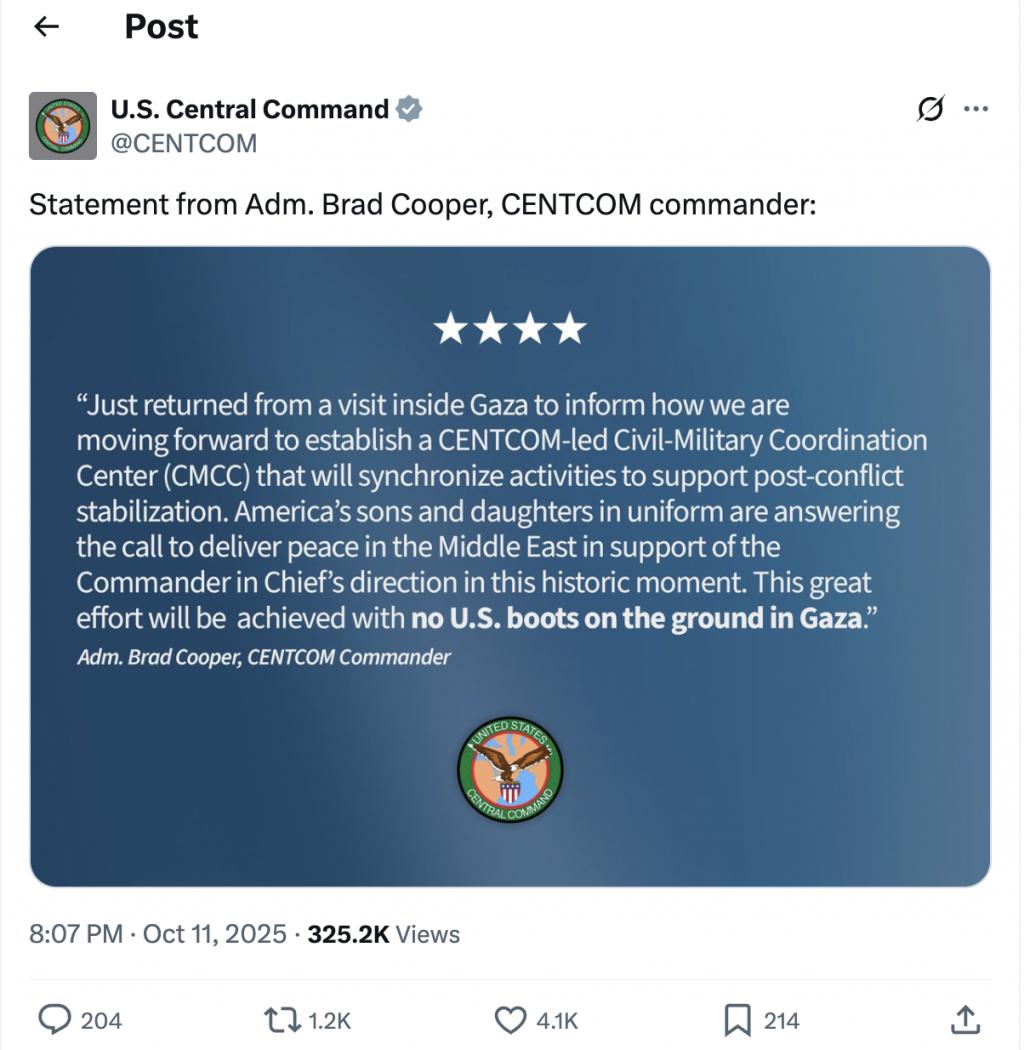Image resolution: width=1024 pixels, height=1050 pixels.
Task: Open the CENTCOM profile avatar
Action: coord(63,125)
